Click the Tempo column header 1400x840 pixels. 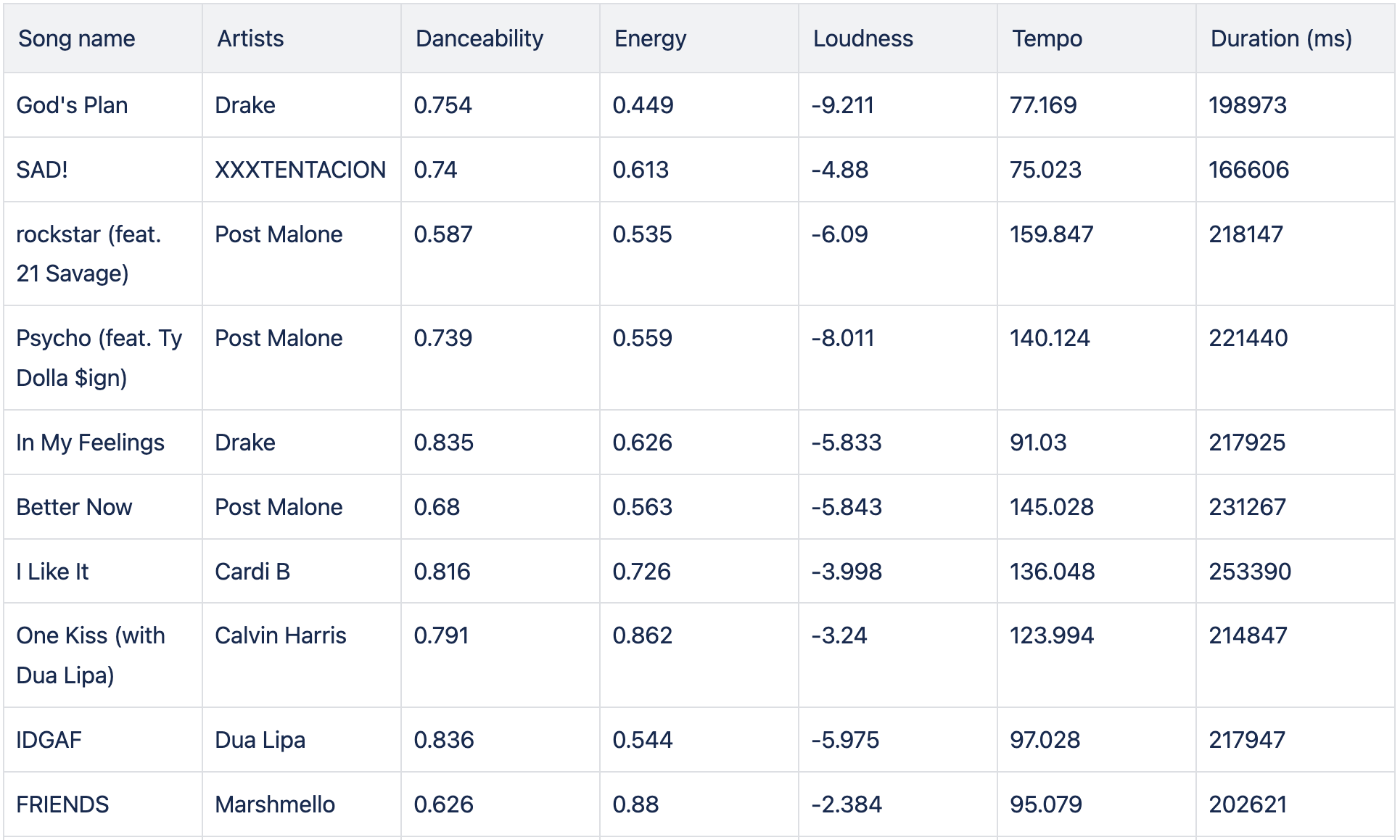tap(1047, 38)
